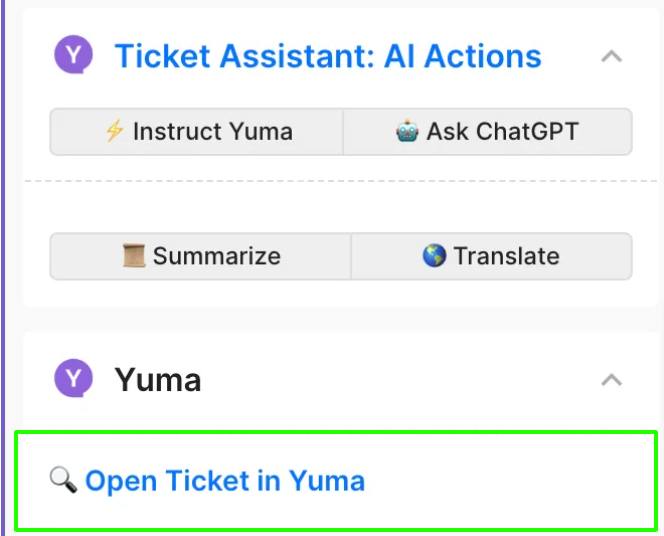
Task: Click the gray gap between the two cards
Action: [341, 319]
